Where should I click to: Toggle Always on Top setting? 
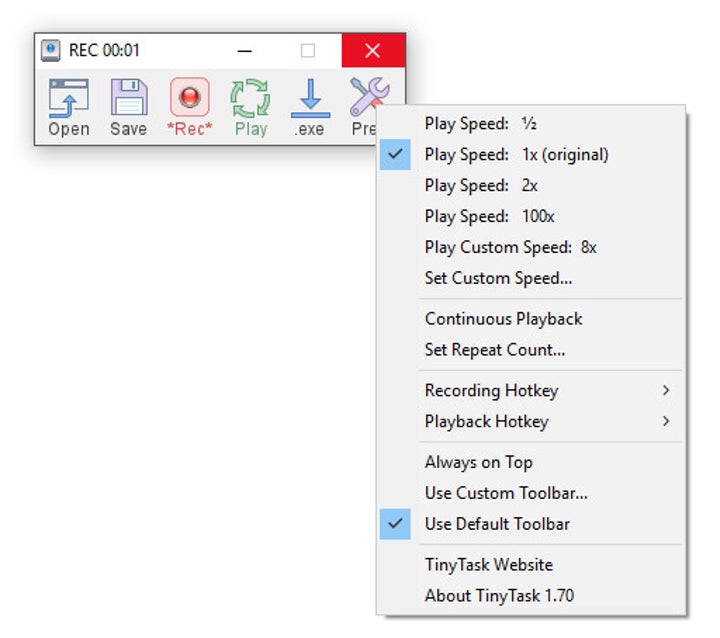click(478, 462)
